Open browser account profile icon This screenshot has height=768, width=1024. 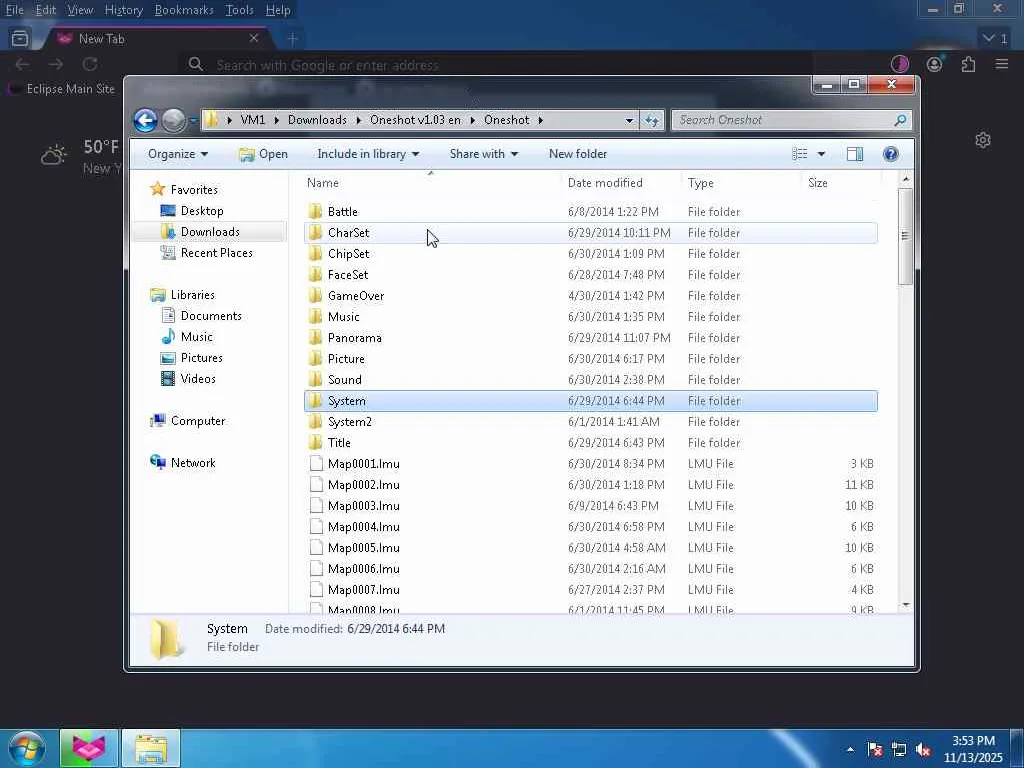935,64
